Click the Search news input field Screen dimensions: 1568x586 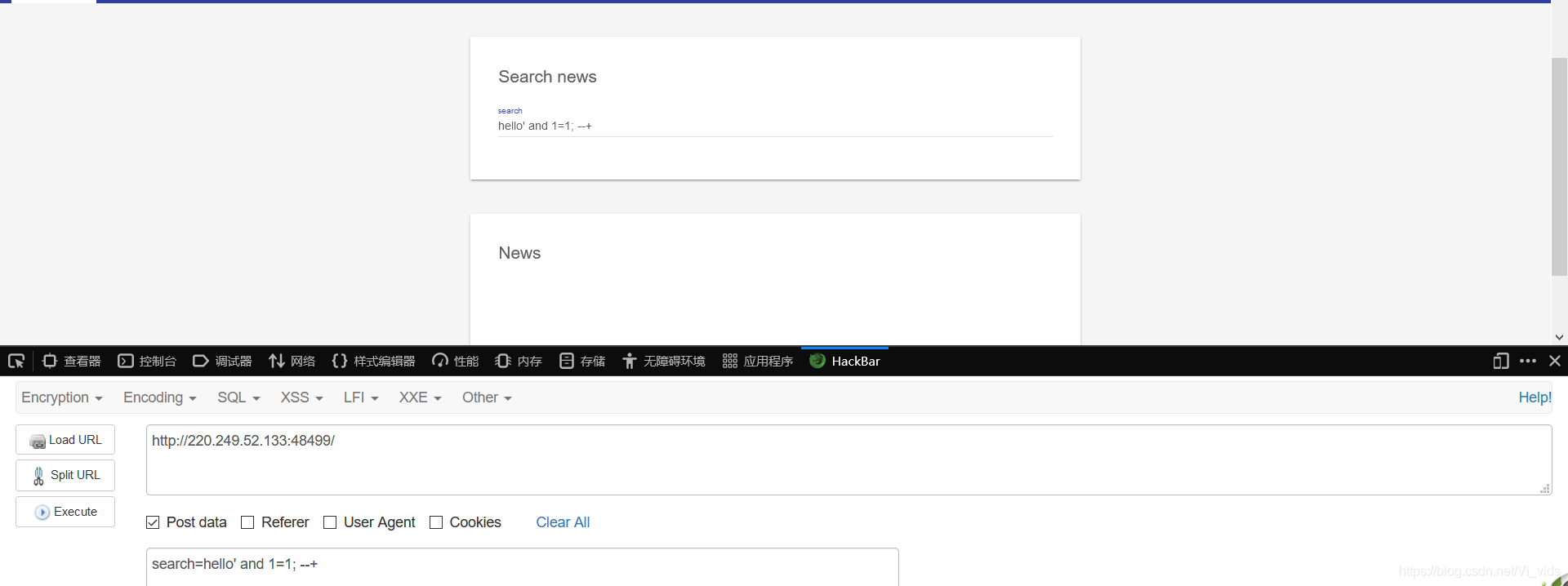[775, 126]
